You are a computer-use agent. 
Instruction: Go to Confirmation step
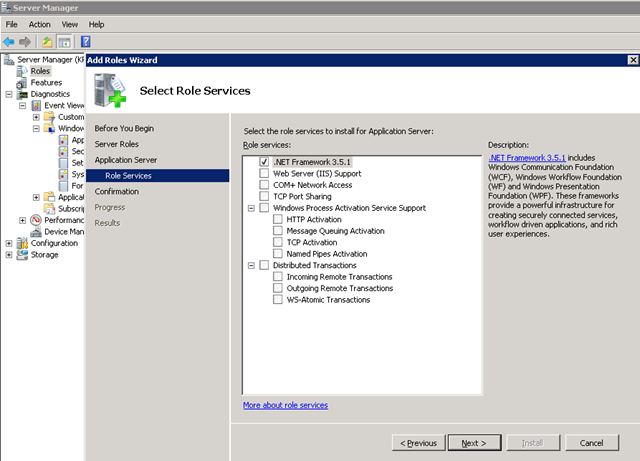point(117,192)
